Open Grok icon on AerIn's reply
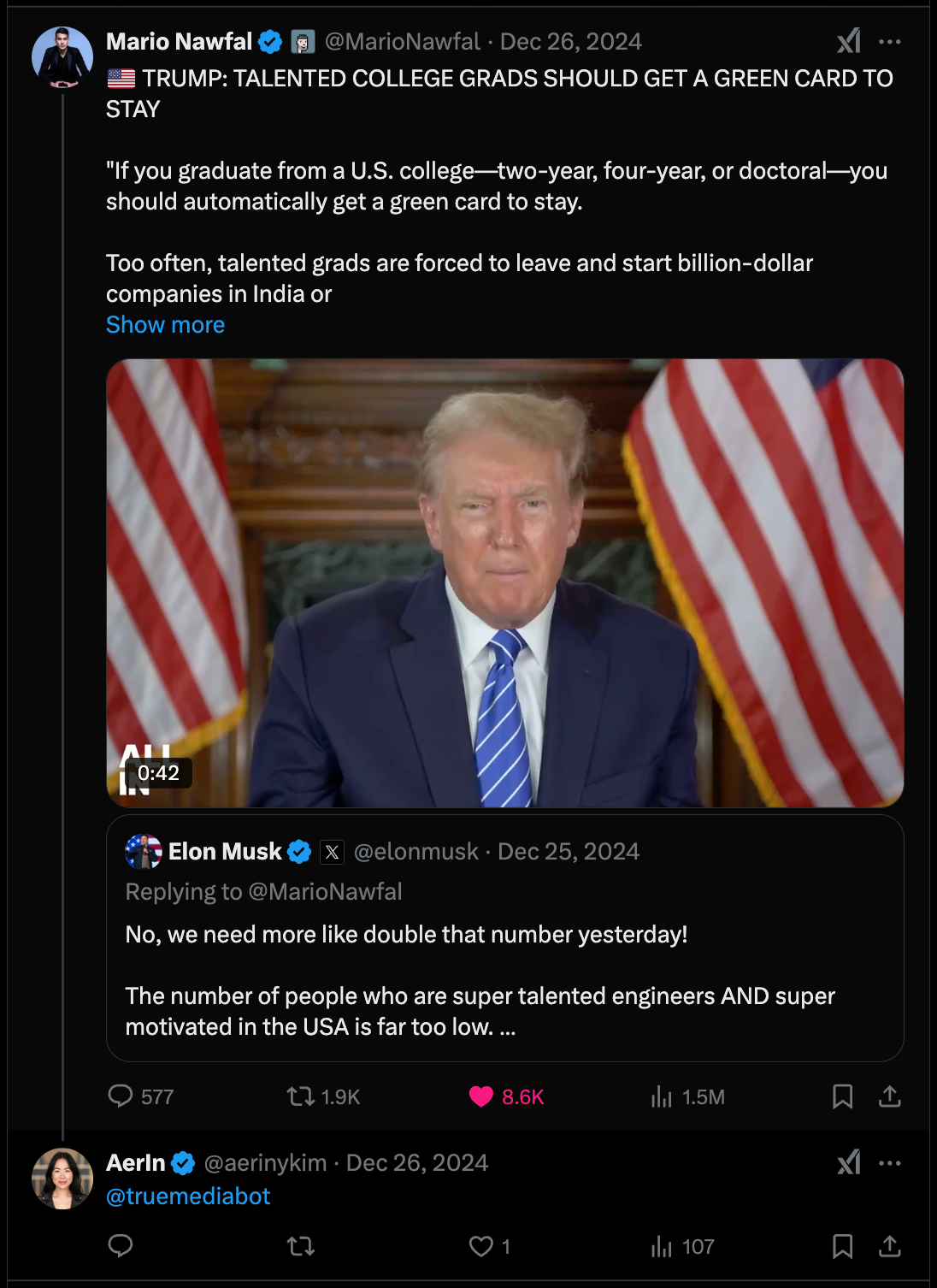937x1288 pixels. click(848, 1162)
